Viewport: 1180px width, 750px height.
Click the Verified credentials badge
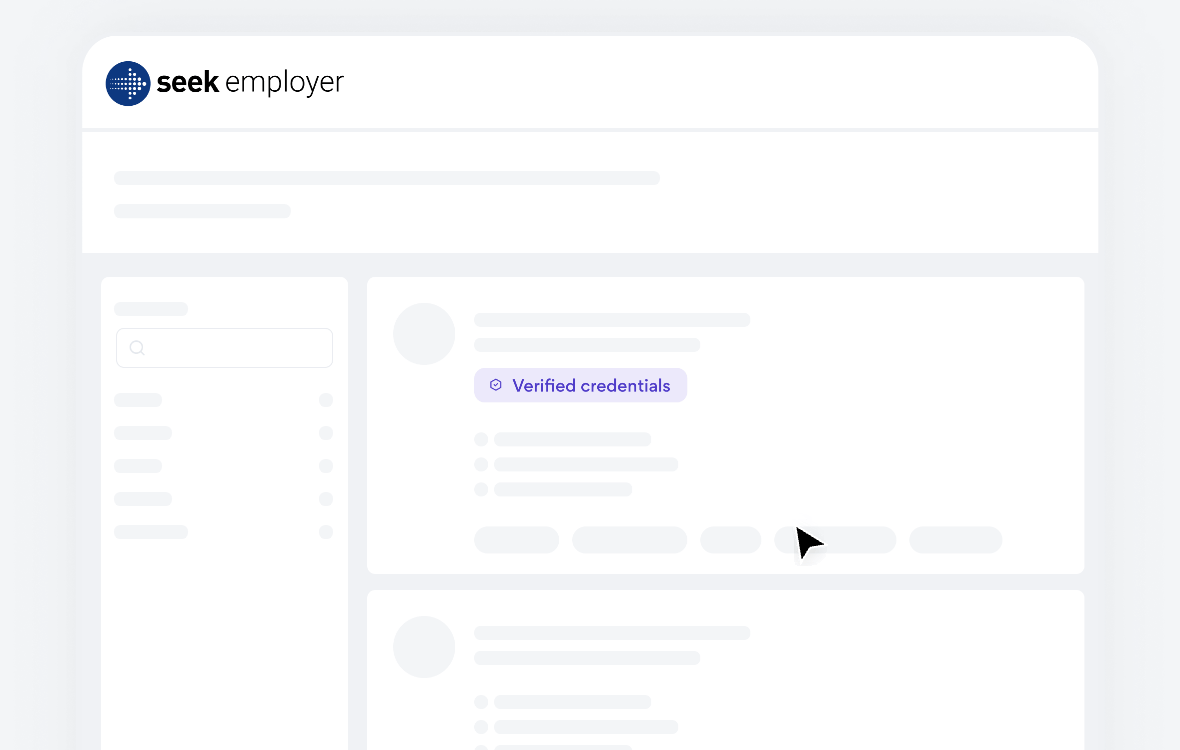click(x=581, y=385)
